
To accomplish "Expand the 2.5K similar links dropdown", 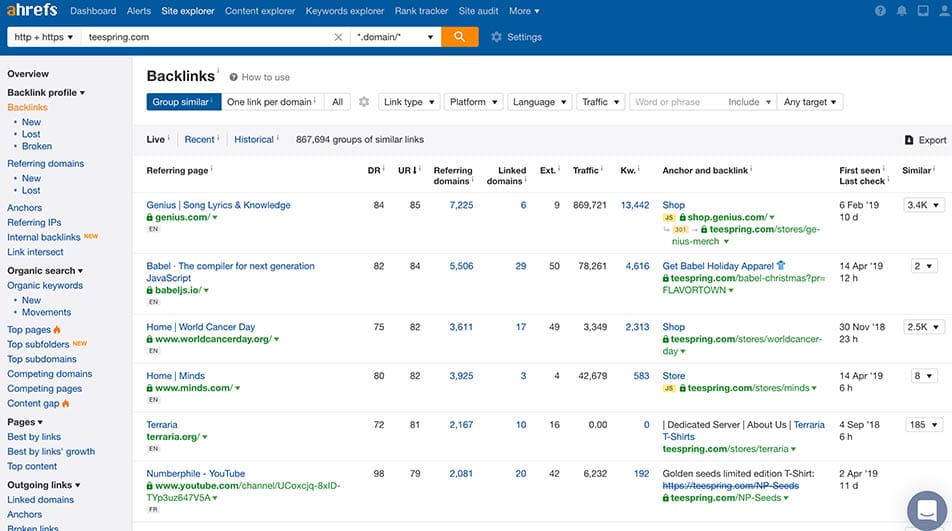I will pyautogui.click(x=923, y=327).
